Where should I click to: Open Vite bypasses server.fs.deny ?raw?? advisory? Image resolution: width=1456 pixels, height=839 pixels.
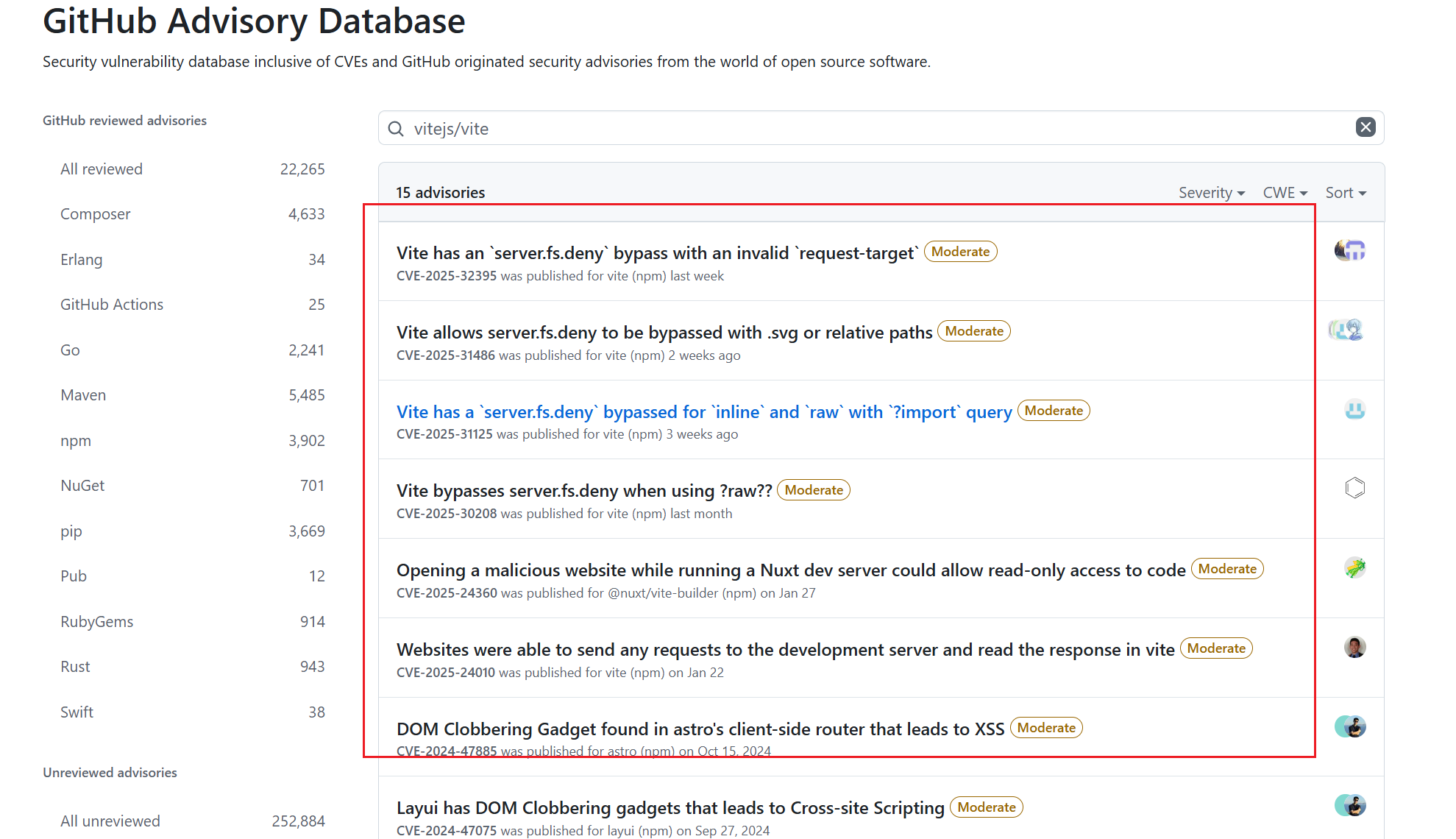[x=583, y=491]
